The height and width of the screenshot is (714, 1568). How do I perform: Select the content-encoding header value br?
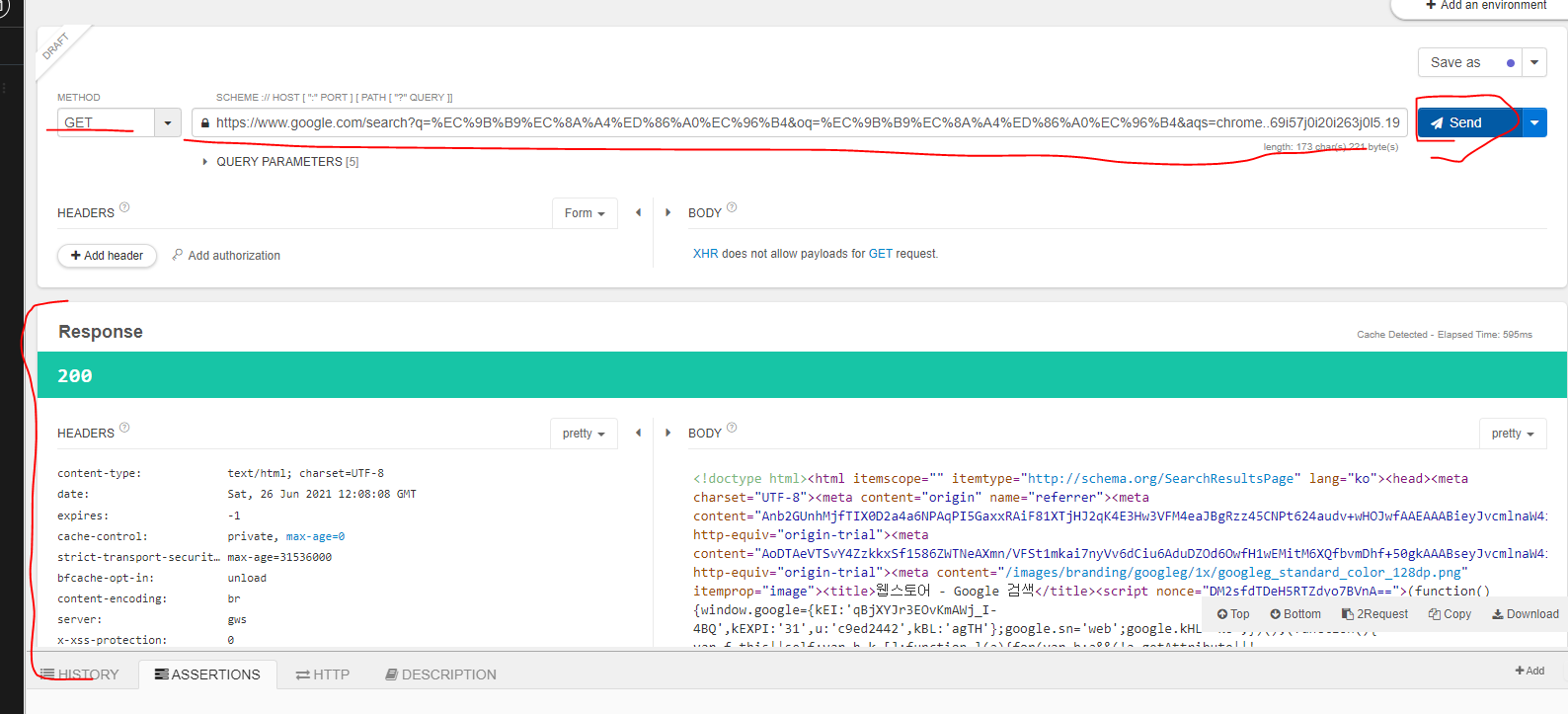[x=234, y=598]
